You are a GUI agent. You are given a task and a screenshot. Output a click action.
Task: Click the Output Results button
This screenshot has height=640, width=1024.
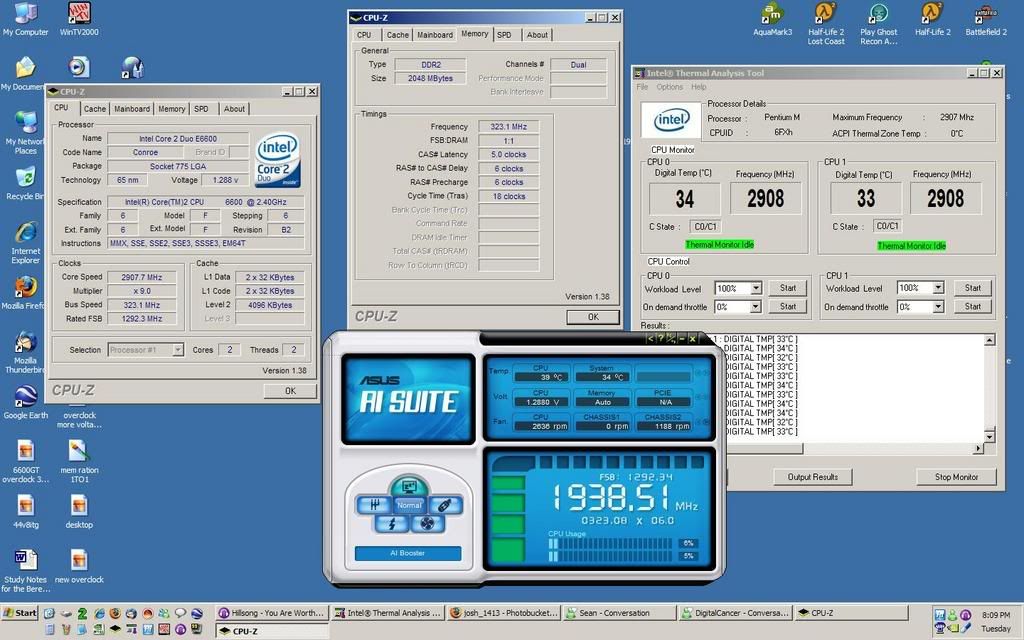pyautogui.click(x=812, y=477)
